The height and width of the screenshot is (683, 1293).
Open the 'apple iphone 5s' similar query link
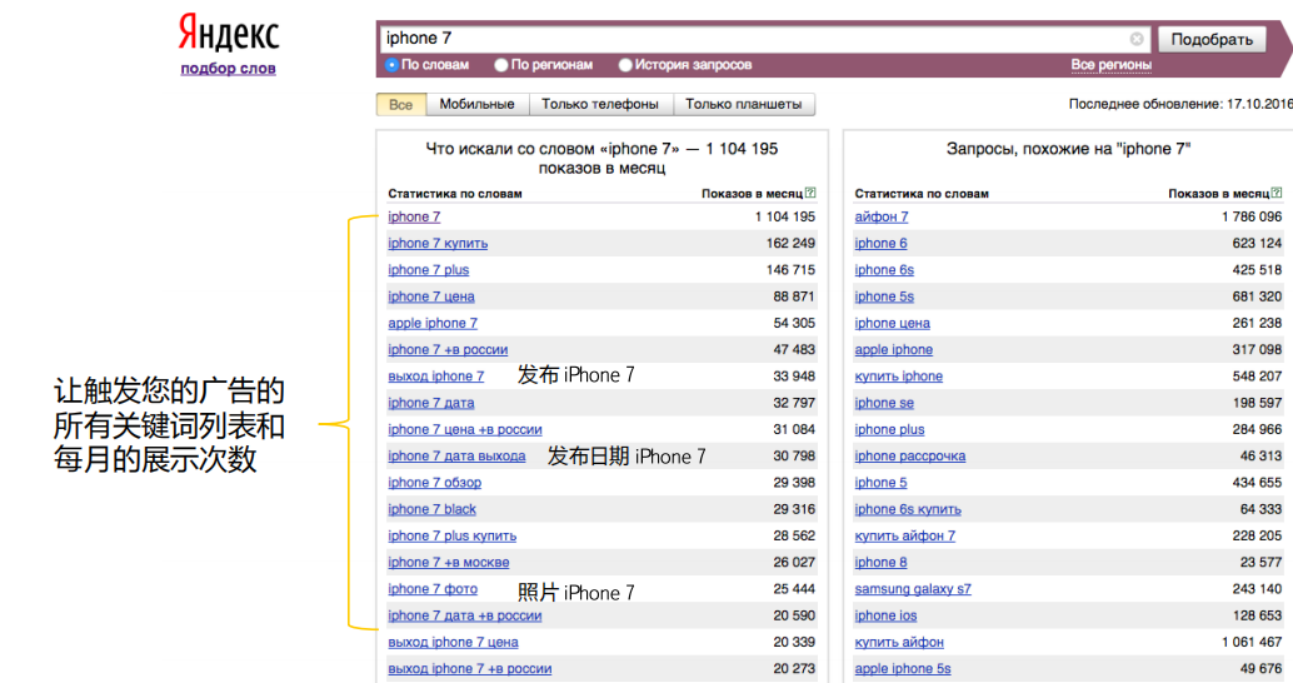coord(903,669)
